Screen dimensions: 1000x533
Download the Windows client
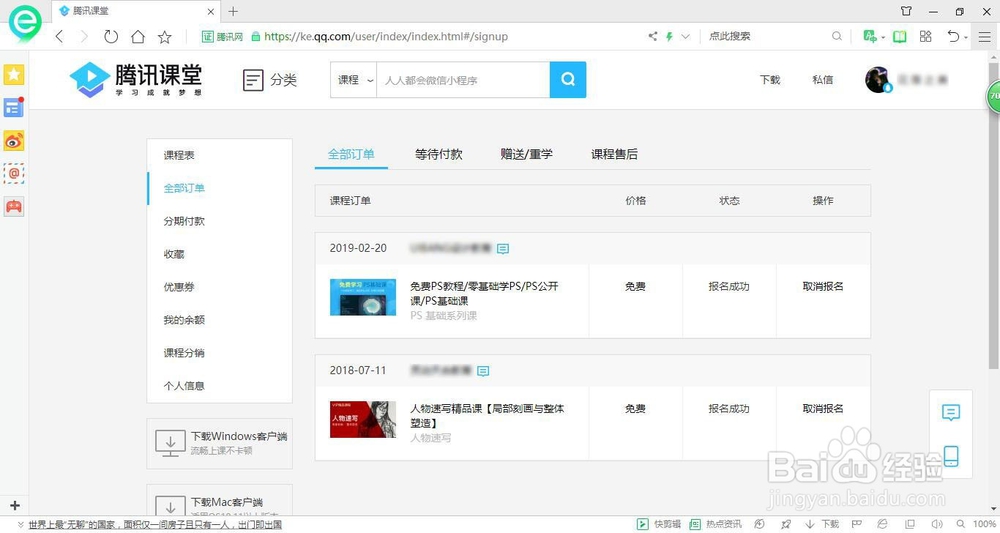(219, 443)
